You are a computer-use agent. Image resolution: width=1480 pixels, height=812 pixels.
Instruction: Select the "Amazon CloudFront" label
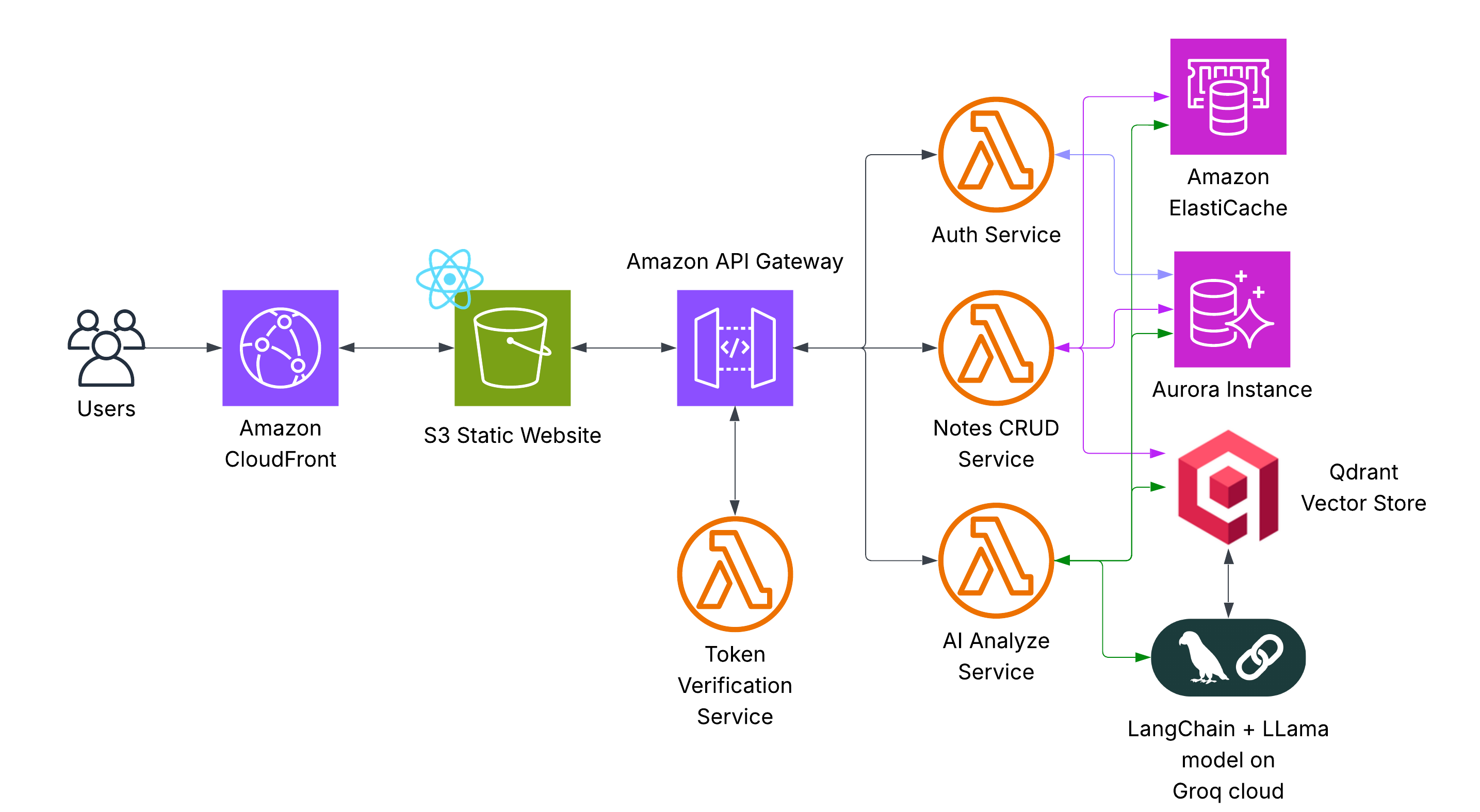point(281,443)
